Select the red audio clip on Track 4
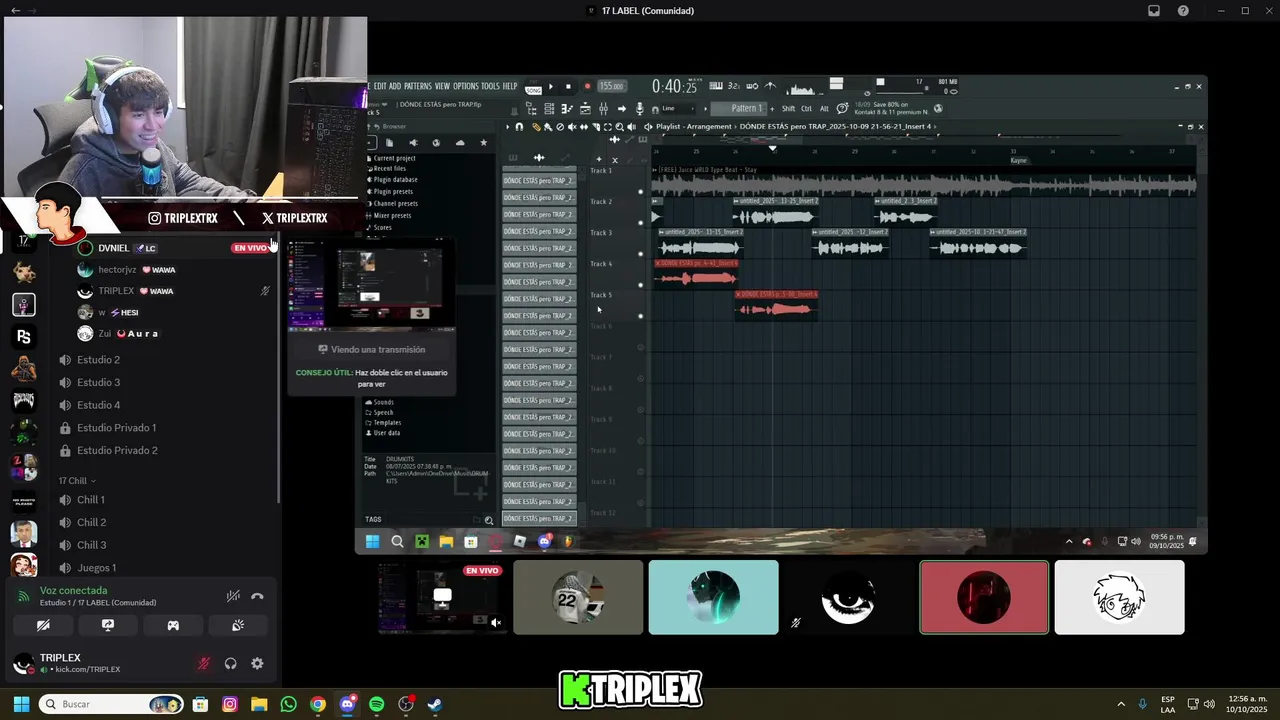 [x=697, y=273]
